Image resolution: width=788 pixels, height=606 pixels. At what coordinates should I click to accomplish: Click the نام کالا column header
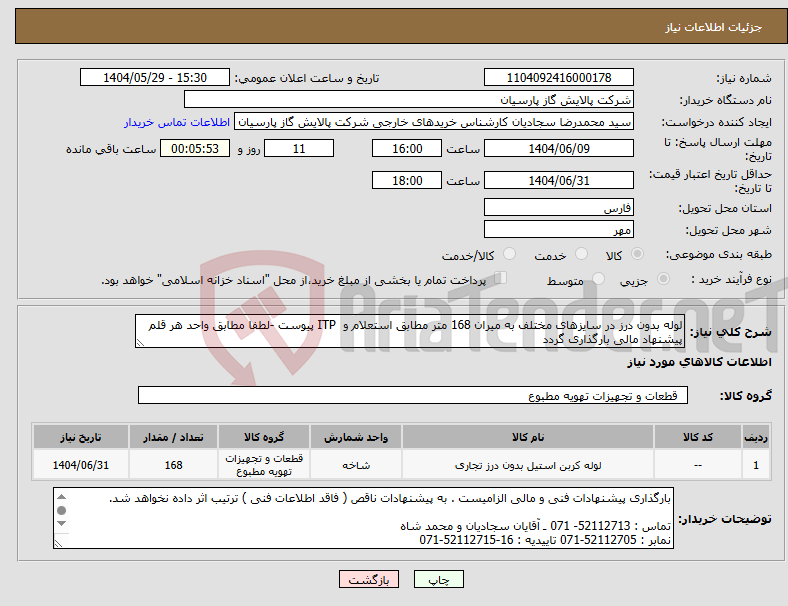point(528,437)
